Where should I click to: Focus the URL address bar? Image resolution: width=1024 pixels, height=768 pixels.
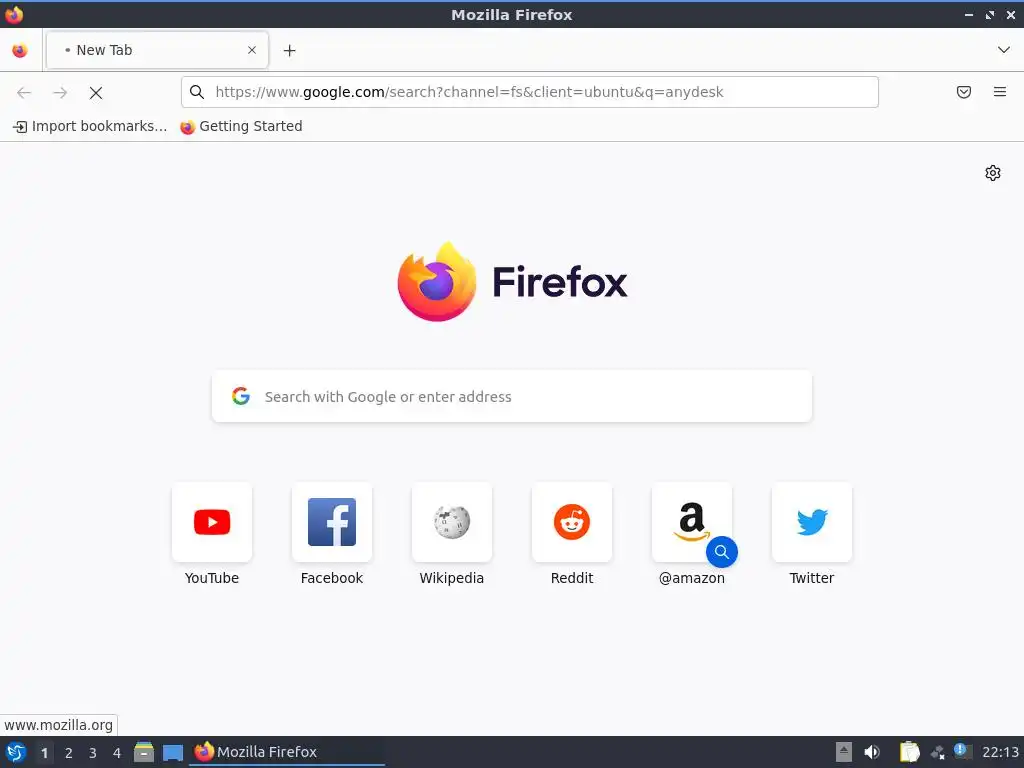[x=530, y=92]
